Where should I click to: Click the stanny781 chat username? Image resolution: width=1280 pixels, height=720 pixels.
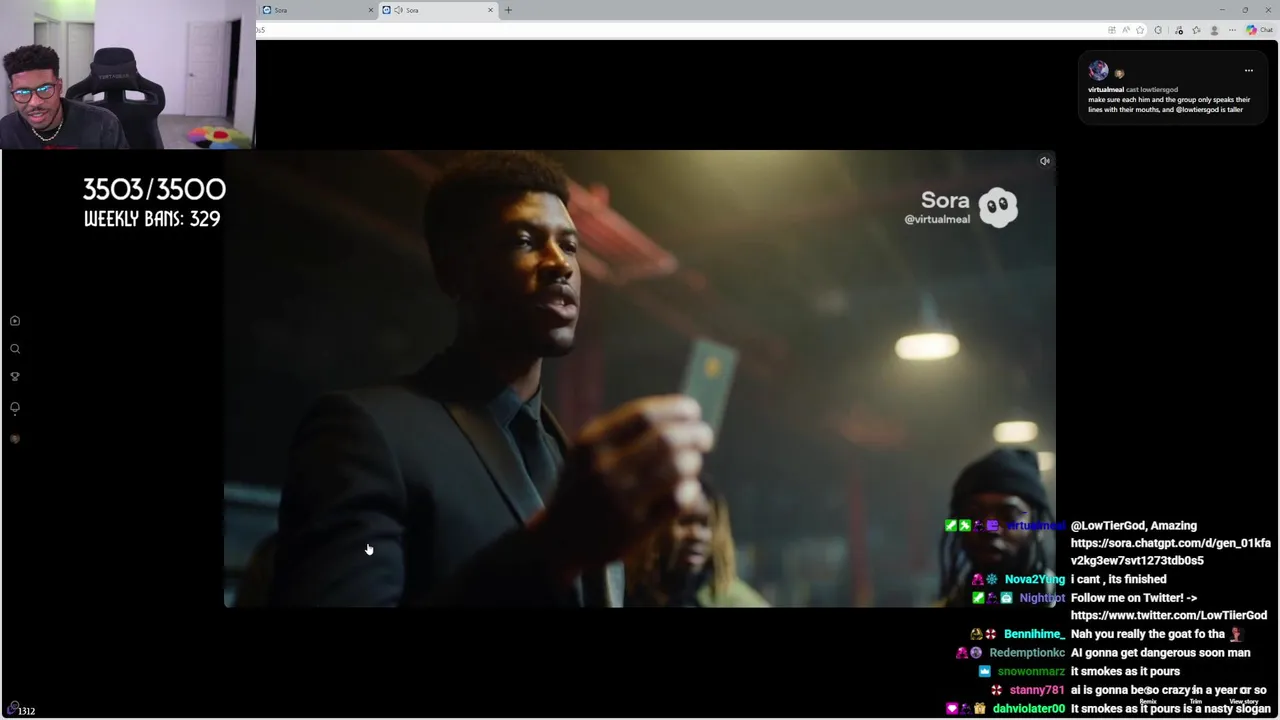click(1037, 690)
